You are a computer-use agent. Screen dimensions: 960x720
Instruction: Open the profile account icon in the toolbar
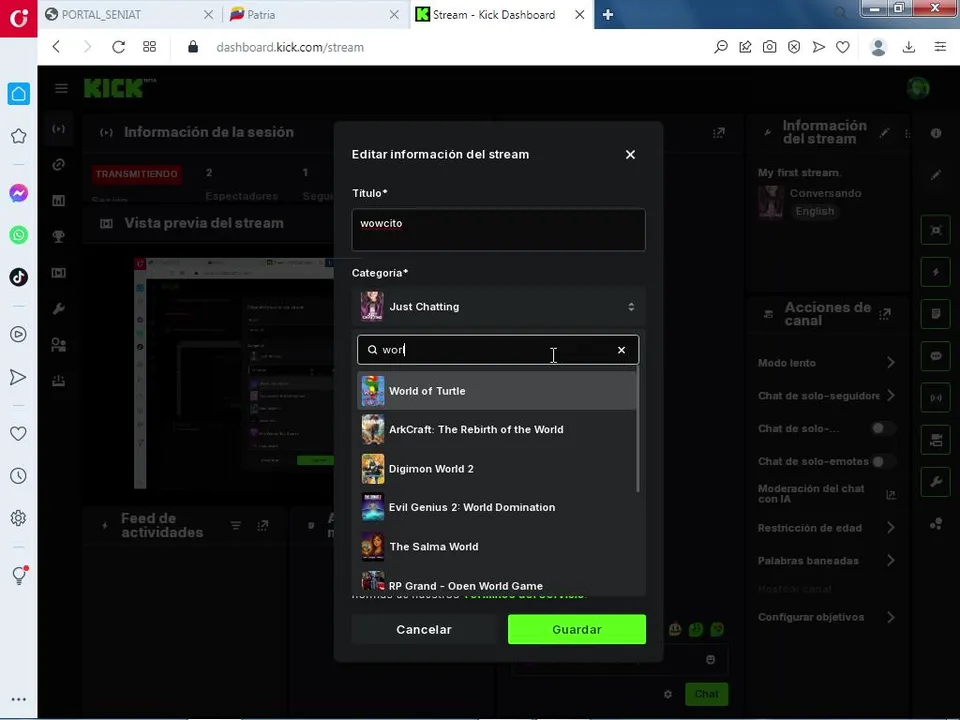pyautogui.click(x=879, y=47)
